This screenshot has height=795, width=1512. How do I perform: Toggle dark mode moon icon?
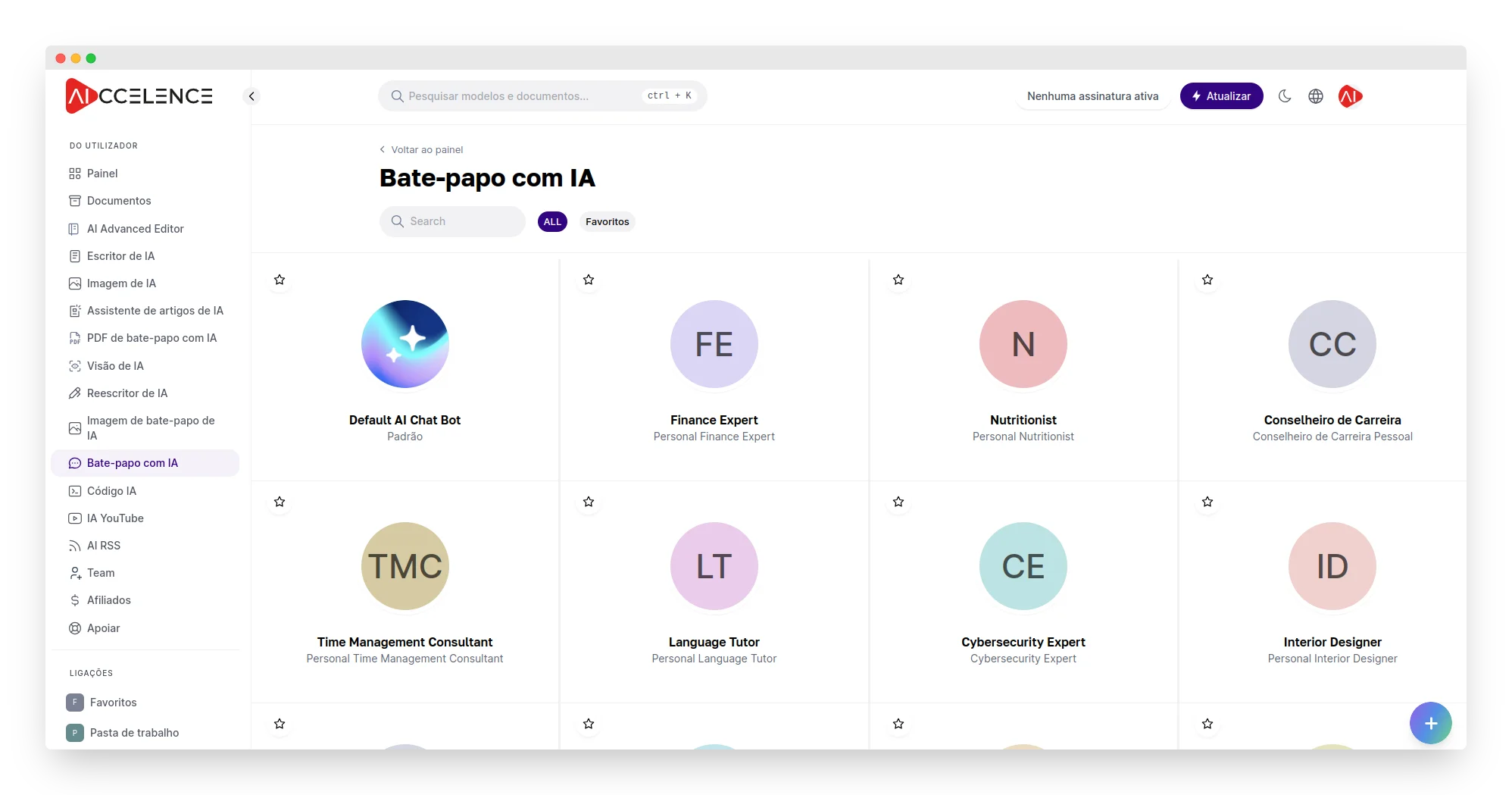(x=1285, y=96)
